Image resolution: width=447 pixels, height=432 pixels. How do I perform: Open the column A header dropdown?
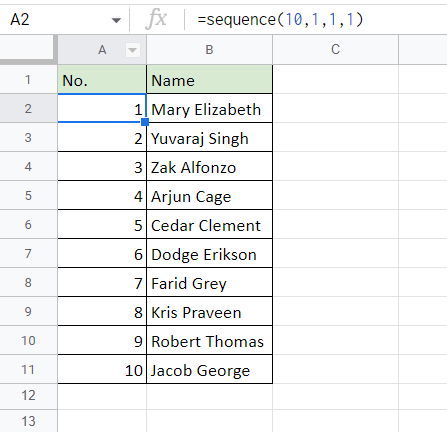[132, 50]
